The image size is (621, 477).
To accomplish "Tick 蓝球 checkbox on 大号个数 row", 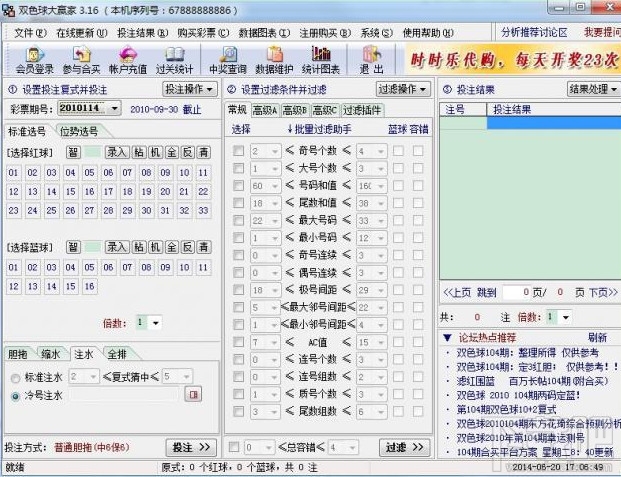I will [x=398, y=168].
